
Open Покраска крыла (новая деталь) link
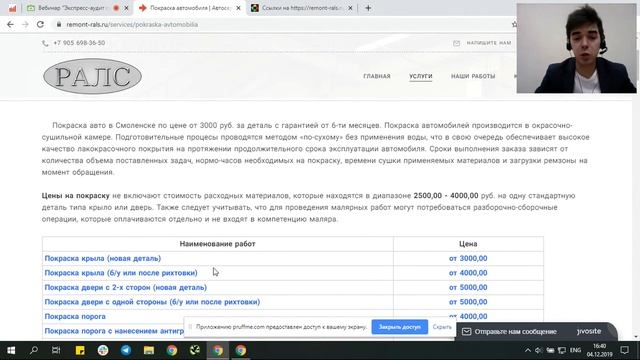point(103,258)
